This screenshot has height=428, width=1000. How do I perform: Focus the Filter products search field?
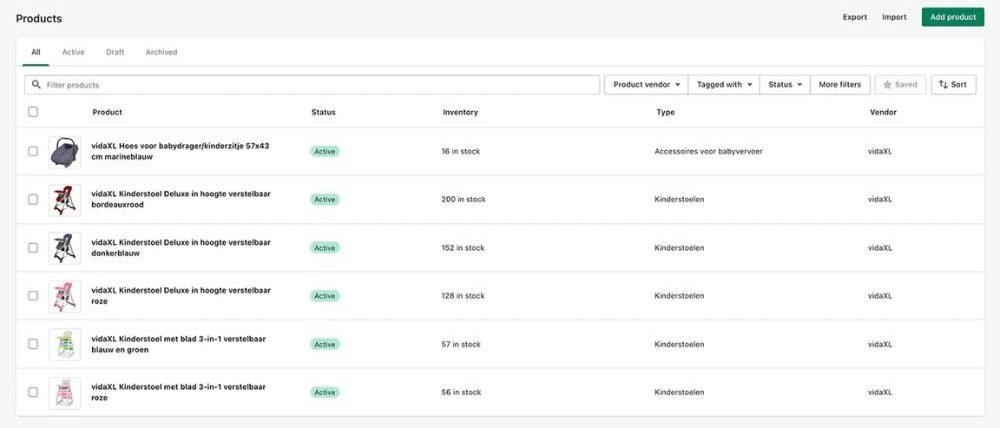pos(312,84)
